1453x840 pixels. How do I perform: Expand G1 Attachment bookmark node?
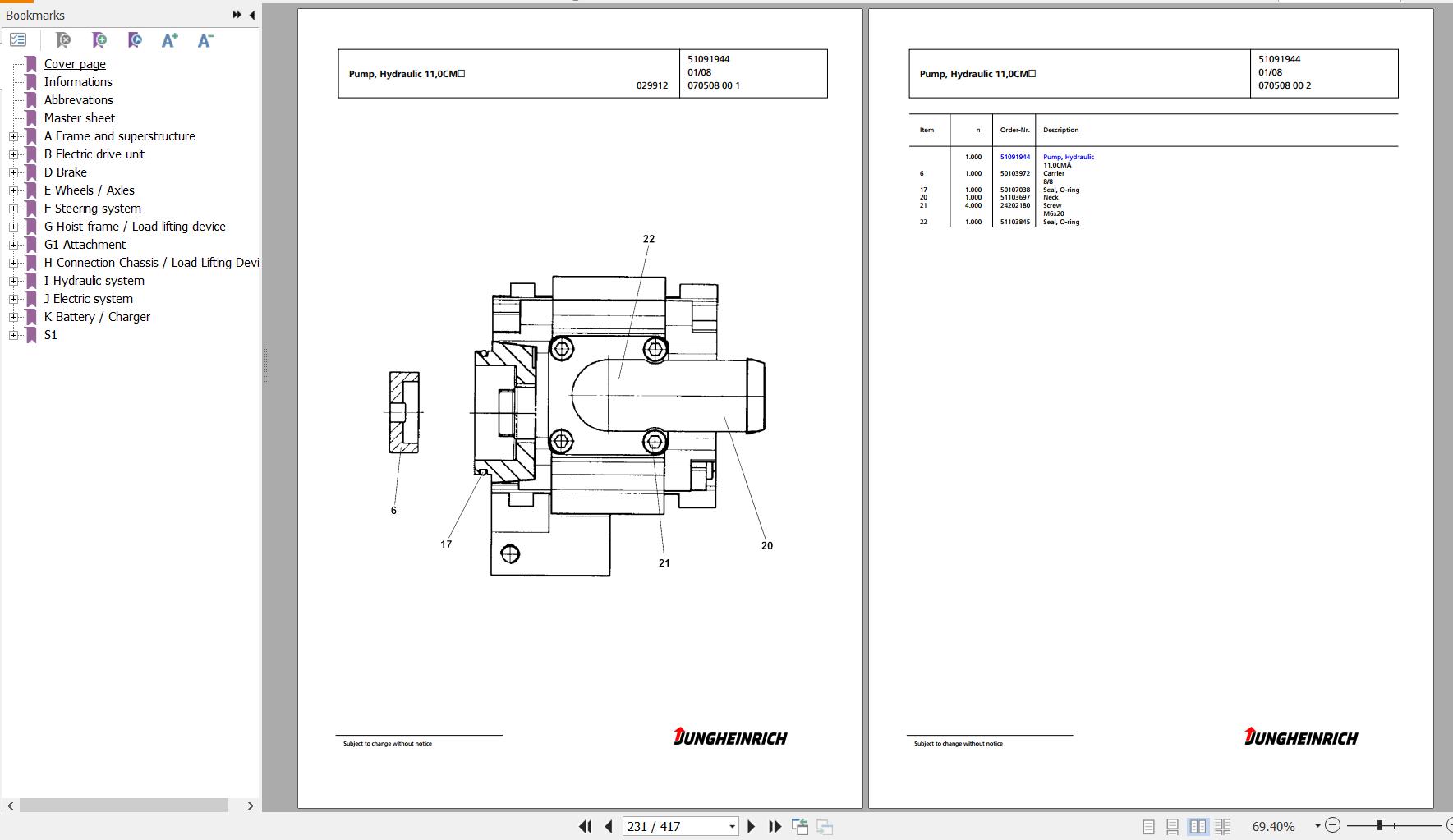click(13, 245)
